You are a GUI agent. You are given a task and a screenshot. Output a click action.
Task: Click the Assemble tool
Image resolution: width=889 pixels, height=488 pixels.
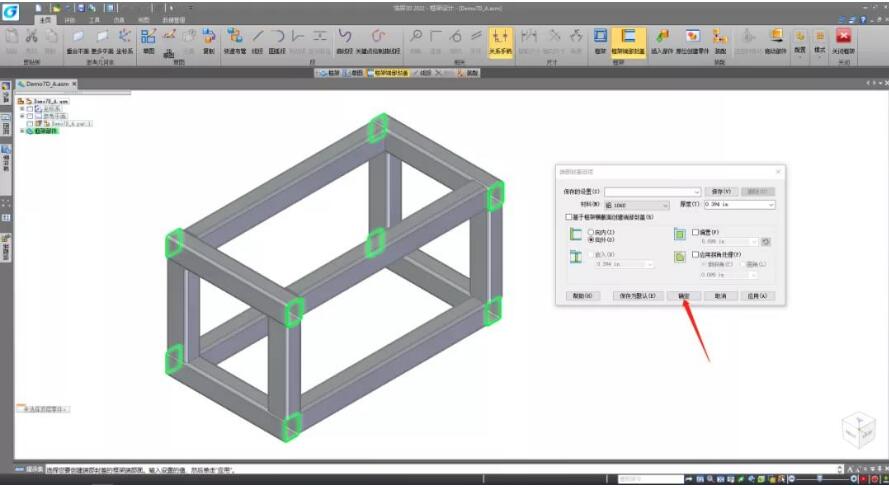pos(720,41)
